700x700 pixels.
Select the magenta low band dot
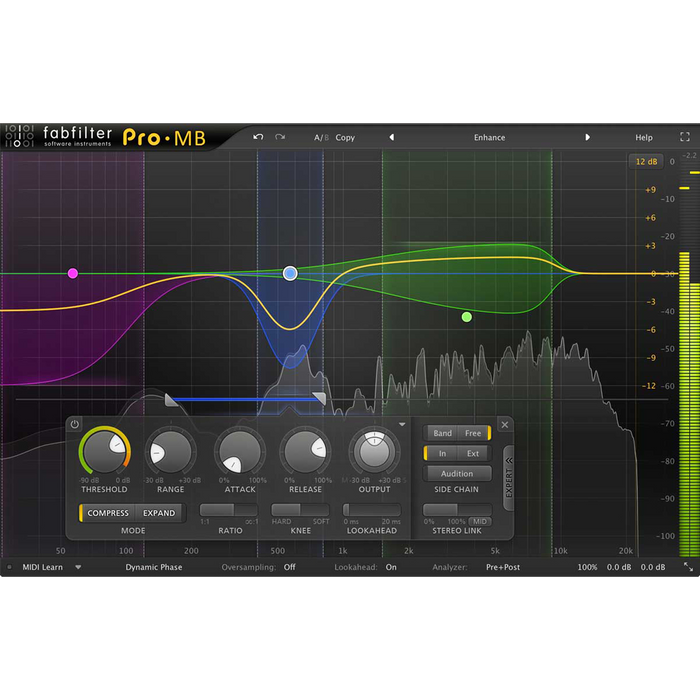coord(73,273)
